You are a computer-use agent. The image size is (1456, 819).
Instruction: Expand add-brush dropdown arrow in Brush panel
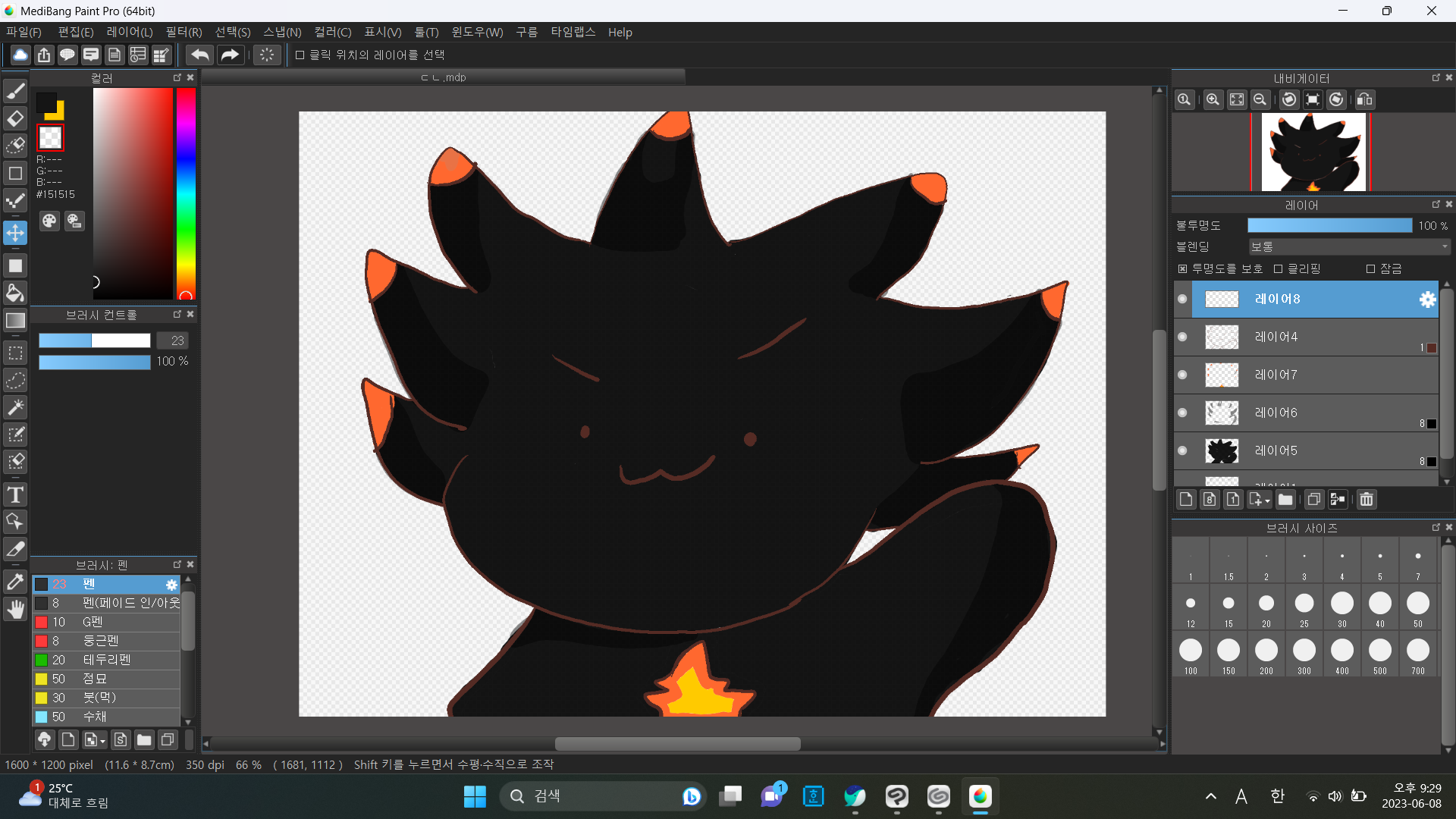pos(102,741)
